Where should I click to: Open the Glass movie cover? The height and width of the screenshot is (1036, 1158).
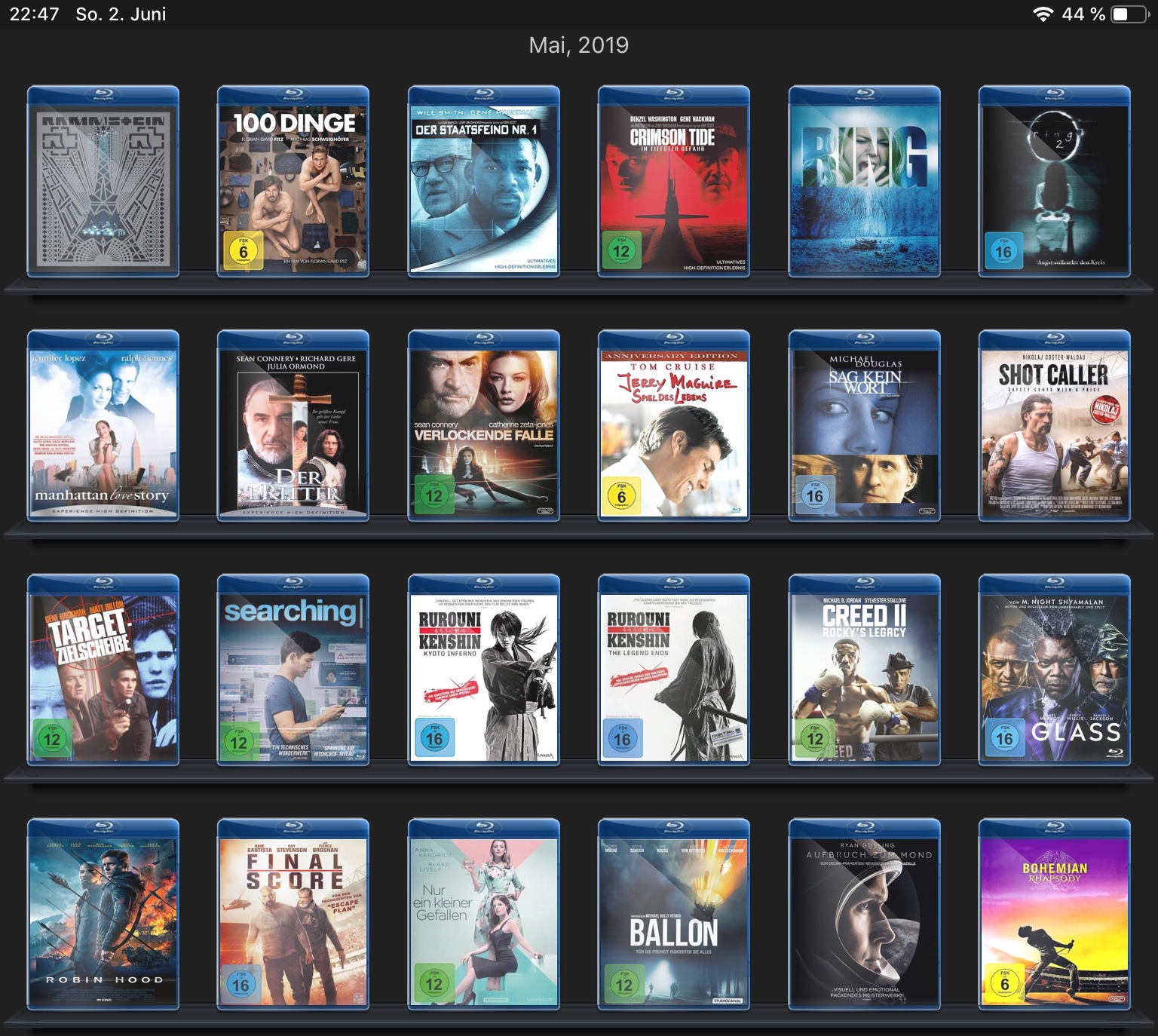[x=1055, y=670]
